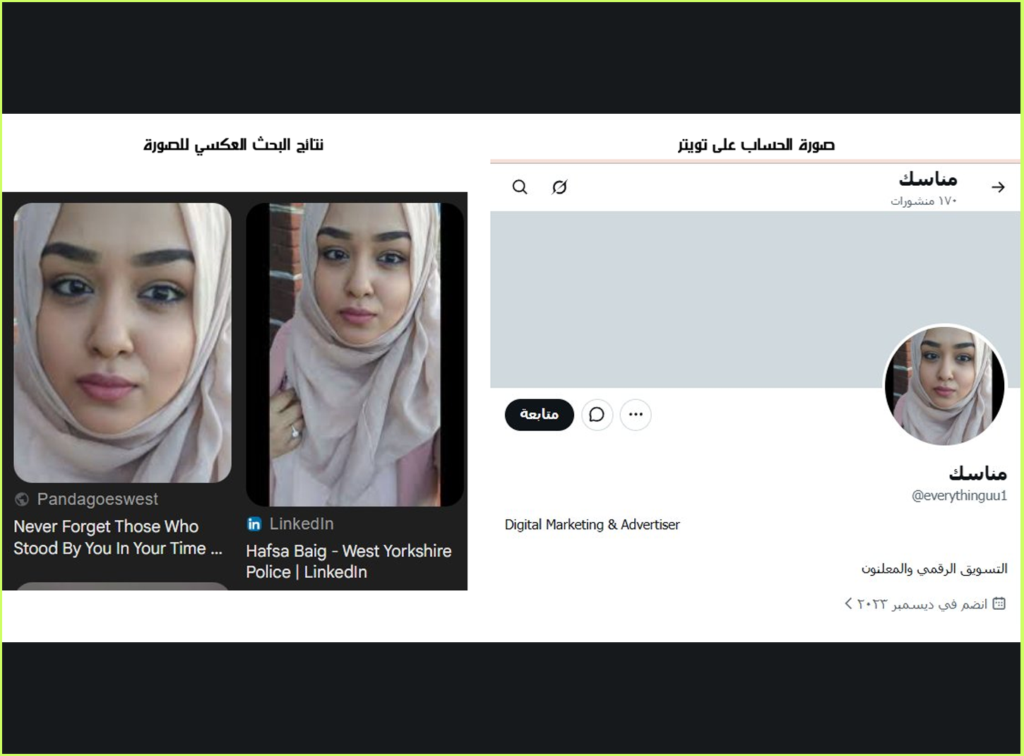Image resolution: width=1024 pixels, height=756 pixels.
Task: Click the نتائج البحث العكسي للصورة heading
Action: pos(234,144)
